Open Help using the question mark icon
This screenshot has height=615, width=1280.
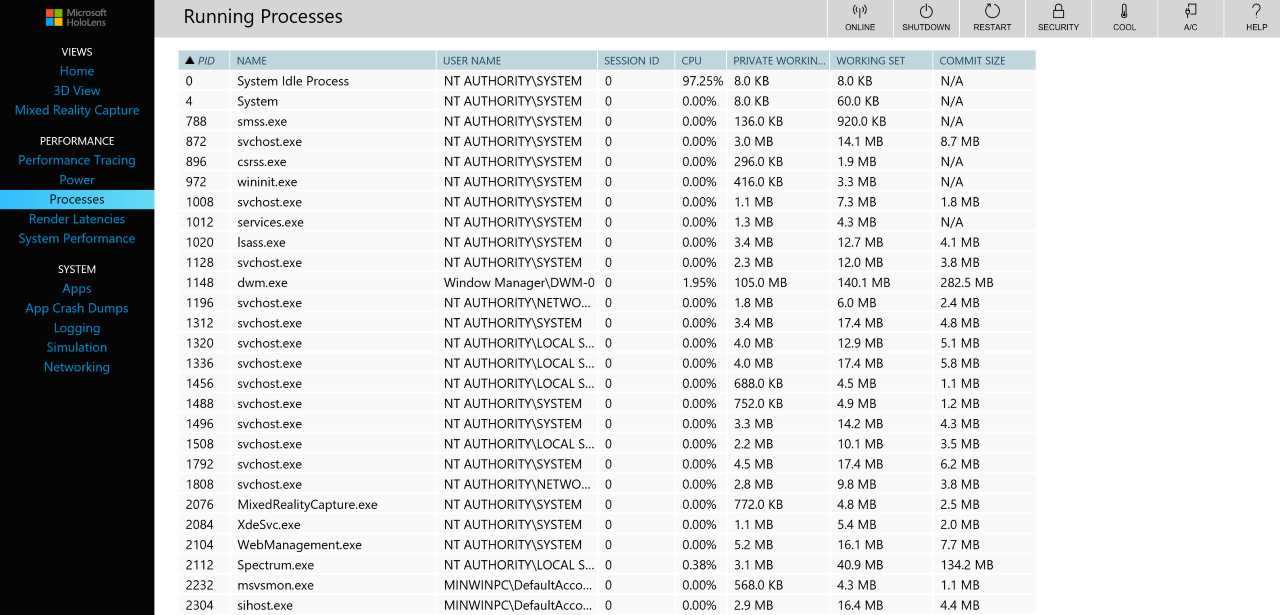pyautogui.click(x=1256, y=17)
